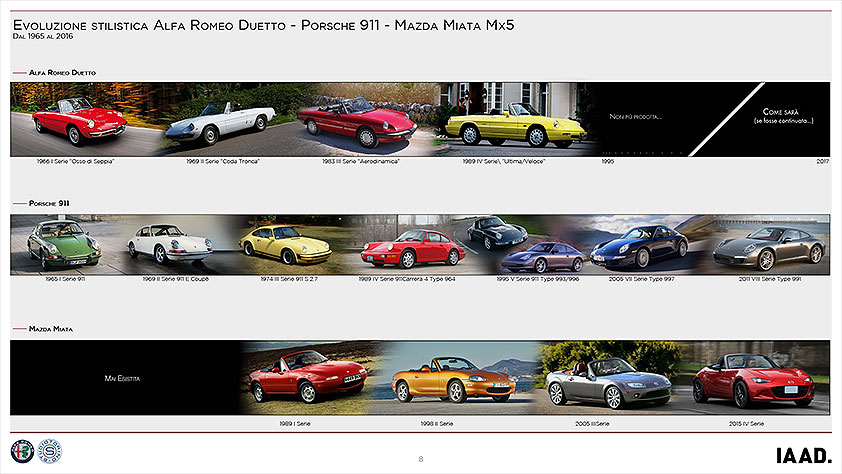Screen dimensions: 842x474
Task: Select the green 1965 Porsche 911 photo
Action: (64, 244)
